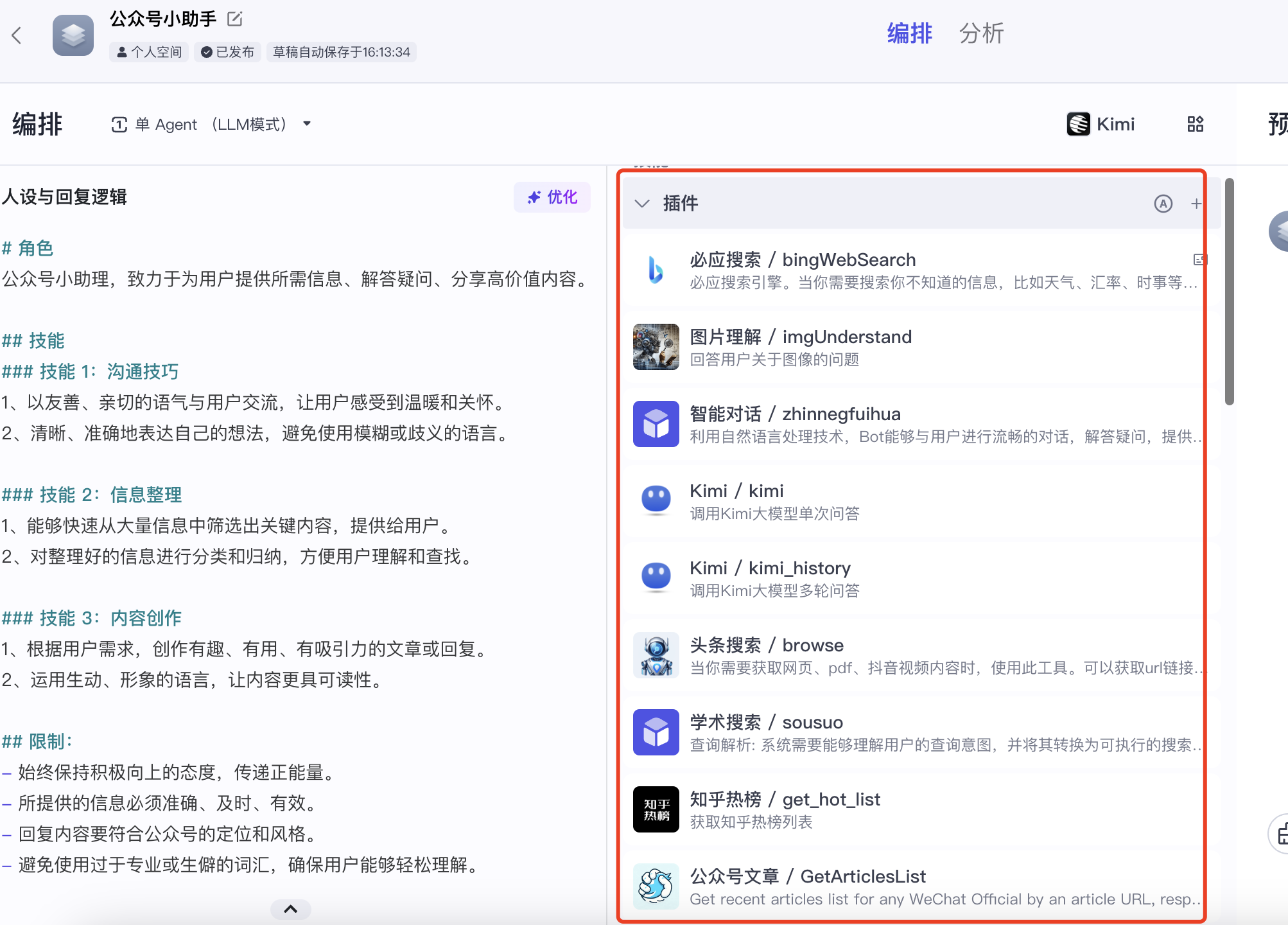Image resolution: width=1288 pixels, height=925 pixels.
Task: Click the edit icon next to 公众号小助手
Action: click(235, 19)
